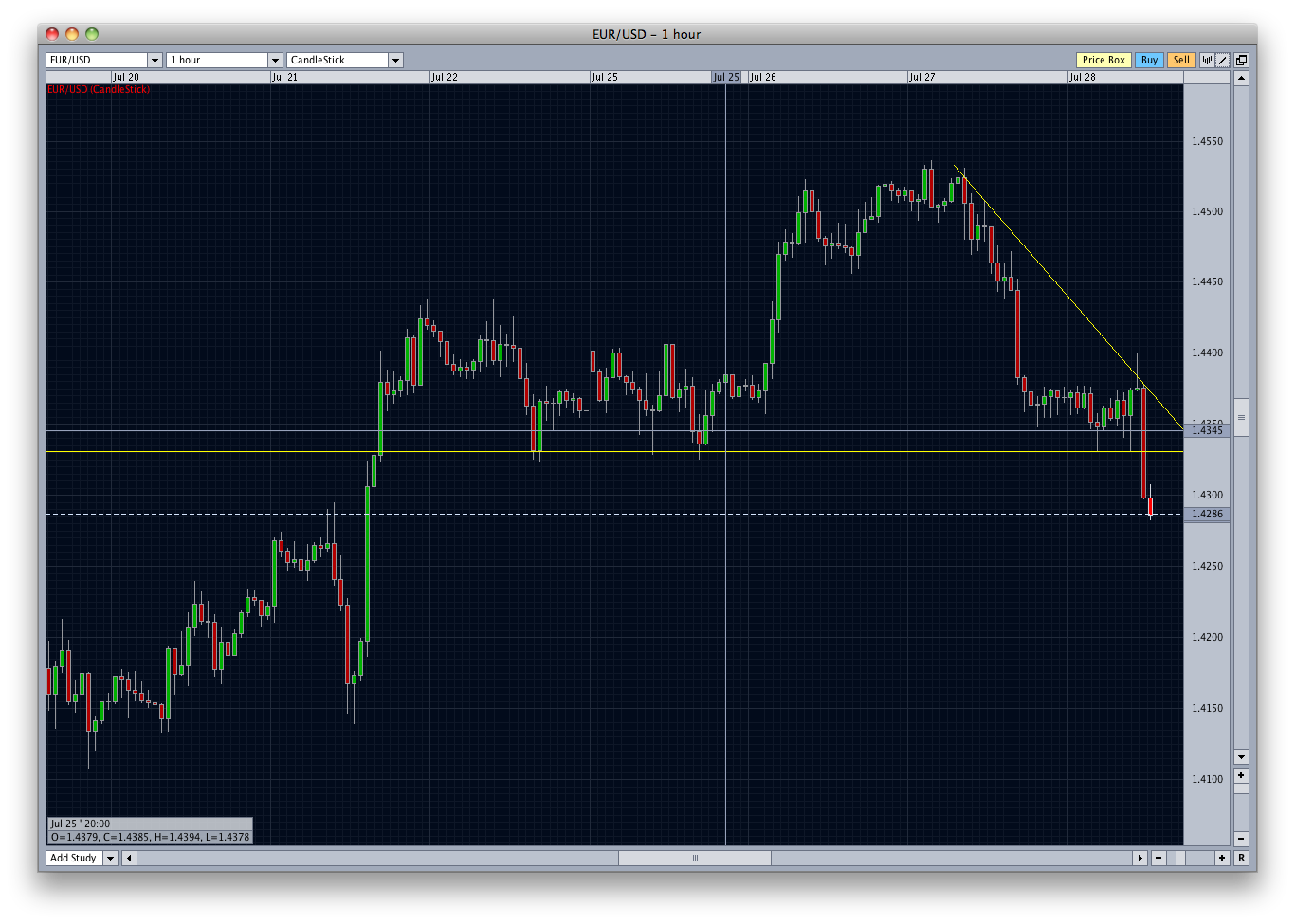Image resolution: width=1295 pixels, height=924 pixels.
Task: Toggle the trend line drawing tool
Action: [1223, 60]
